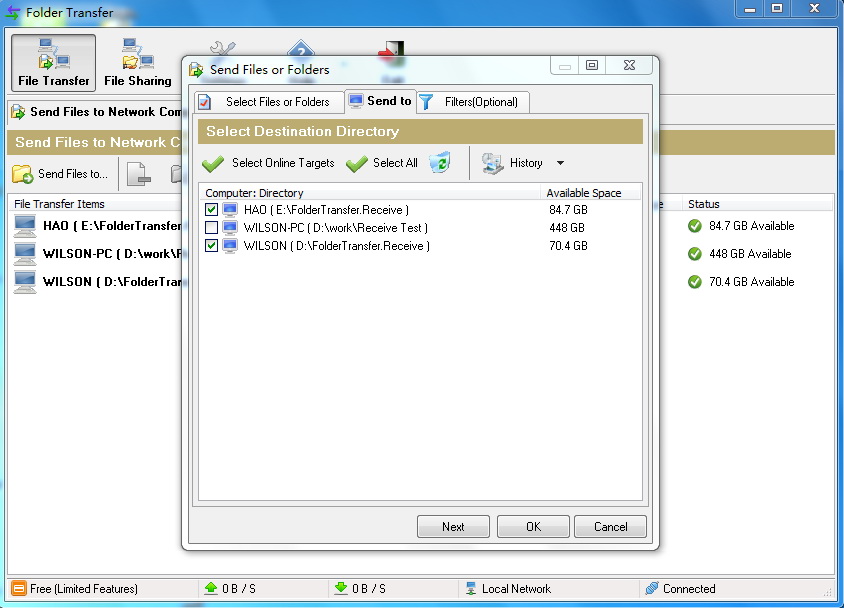
Task: Open the File Sharing section
Action: coord(138,62)
